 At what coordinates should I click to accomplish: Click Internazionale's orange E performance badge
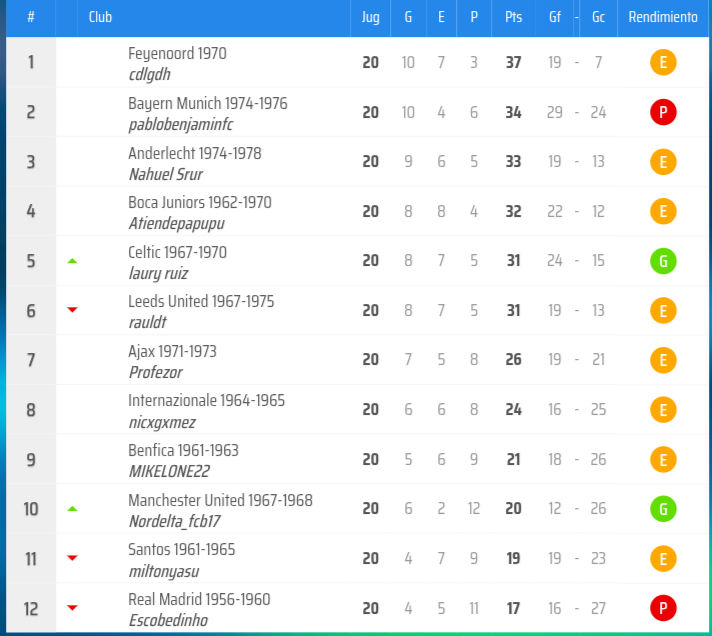coord(663,410)
